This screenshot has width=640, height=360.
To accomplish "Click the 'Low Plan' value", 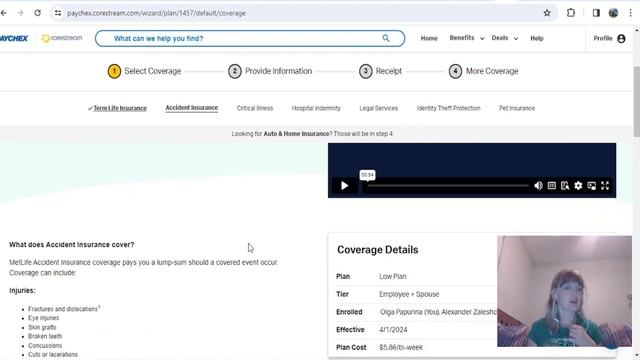I will point(393,276).
